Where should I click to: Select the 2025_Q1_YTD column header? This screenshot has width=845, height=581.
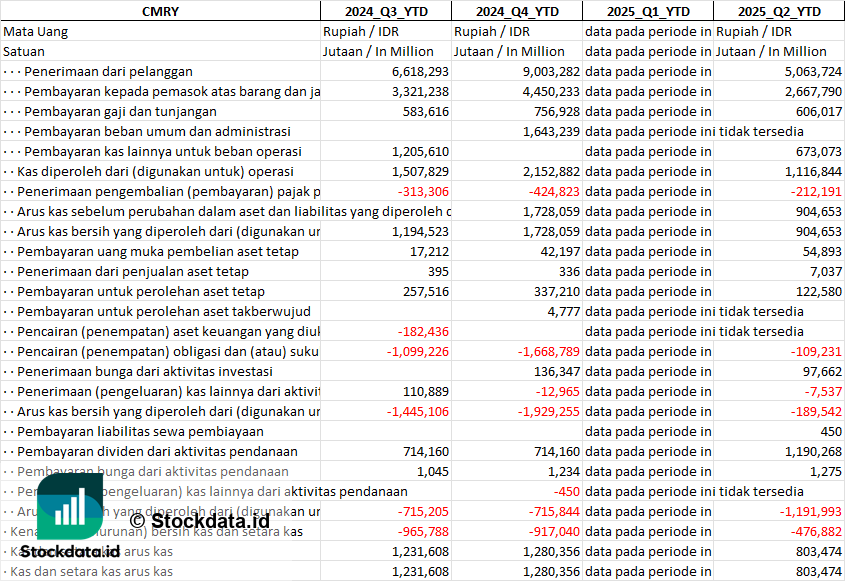pyautogui.click(x=648, y=11)
